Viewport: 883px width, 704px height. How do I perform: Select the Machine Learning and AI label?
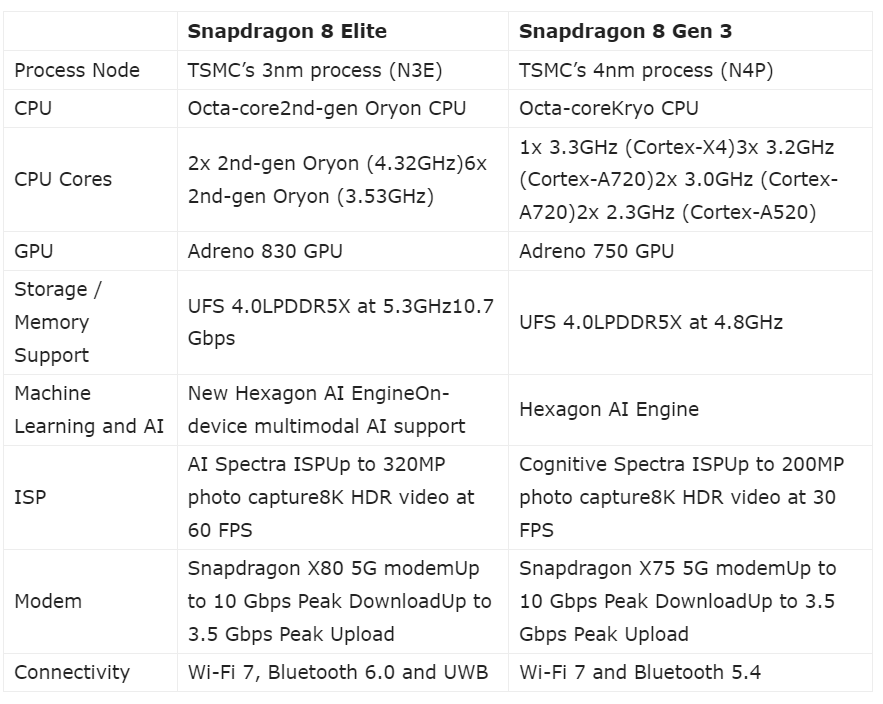point(88,409)
